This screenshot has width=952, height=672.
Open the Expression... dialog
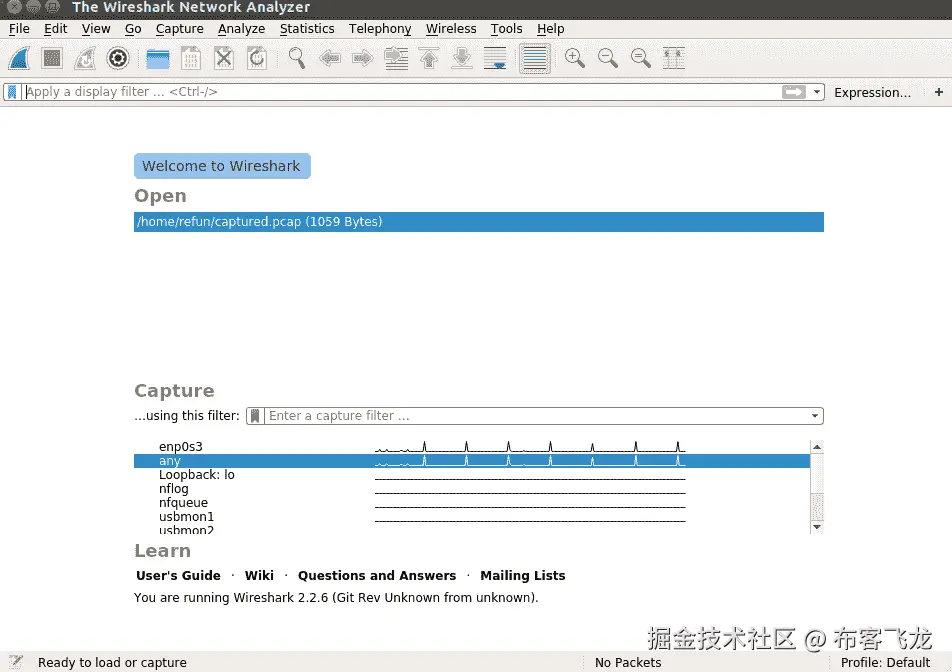pyautogui.click(x=872, y=92)
